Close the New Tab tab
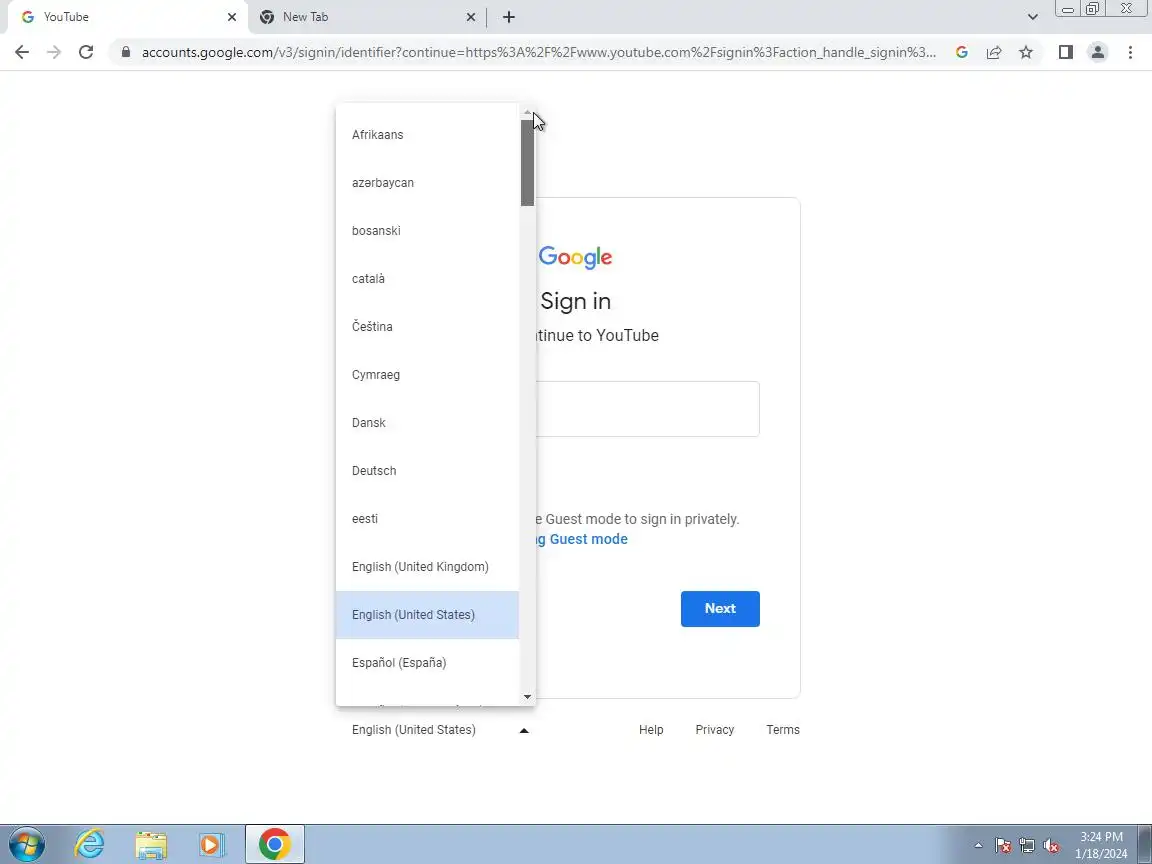 [x=471, y=17]
